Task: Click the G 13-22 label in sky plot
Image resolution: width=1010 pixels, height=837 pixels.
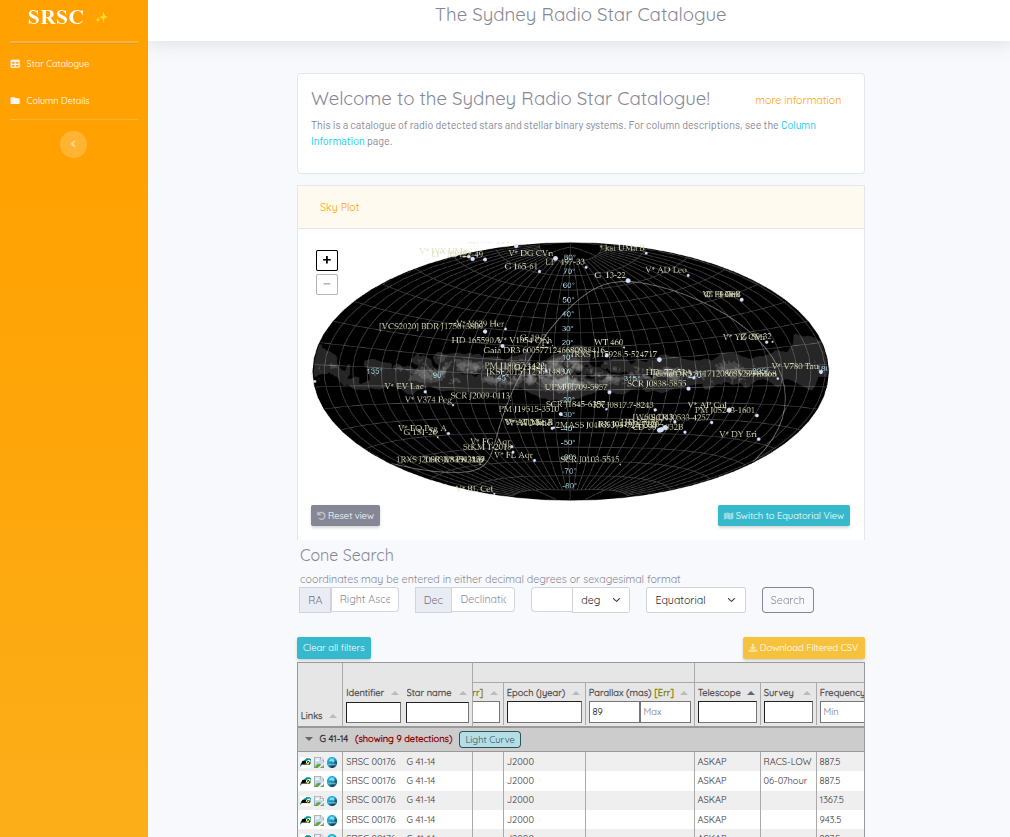Action: point(609,275)
